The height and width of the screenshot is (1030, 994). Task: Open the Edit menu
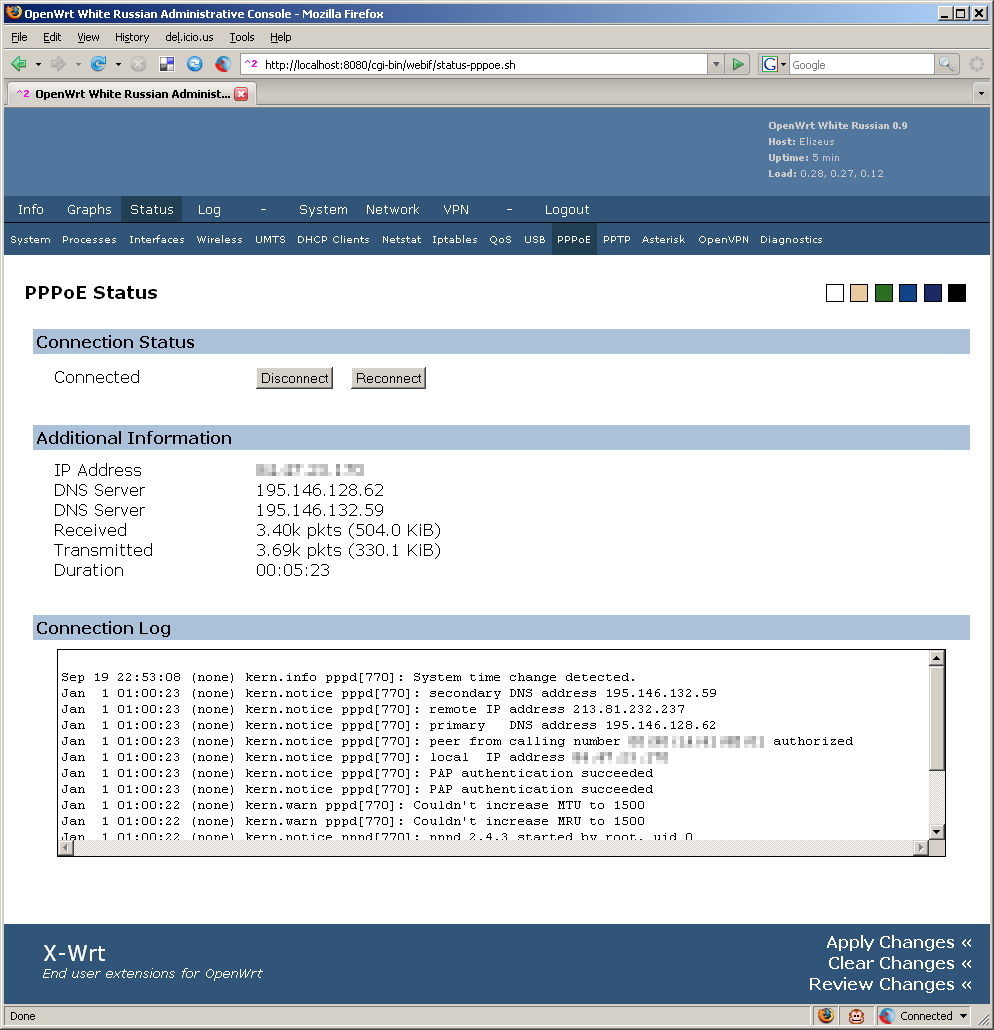[52, 37]
